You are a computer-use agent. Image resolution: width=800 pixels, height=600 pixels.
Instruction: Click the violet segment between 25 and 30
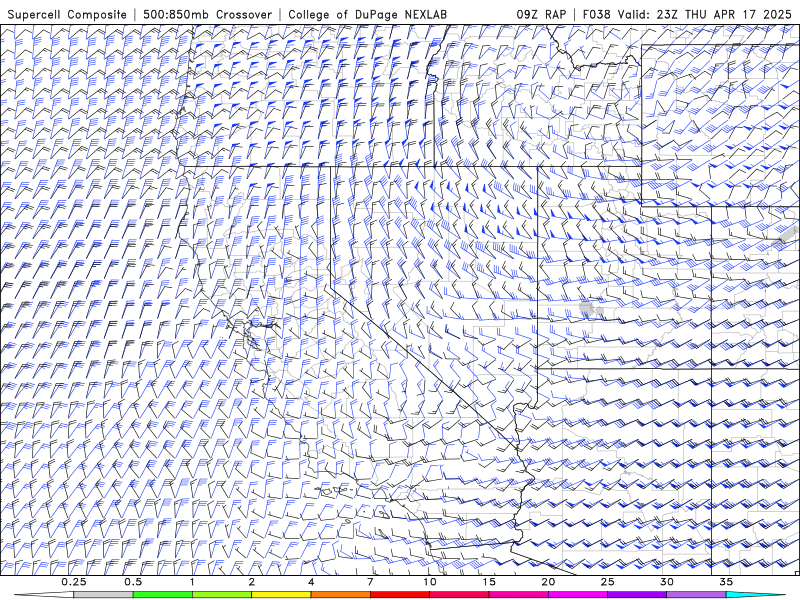[637, 595]
